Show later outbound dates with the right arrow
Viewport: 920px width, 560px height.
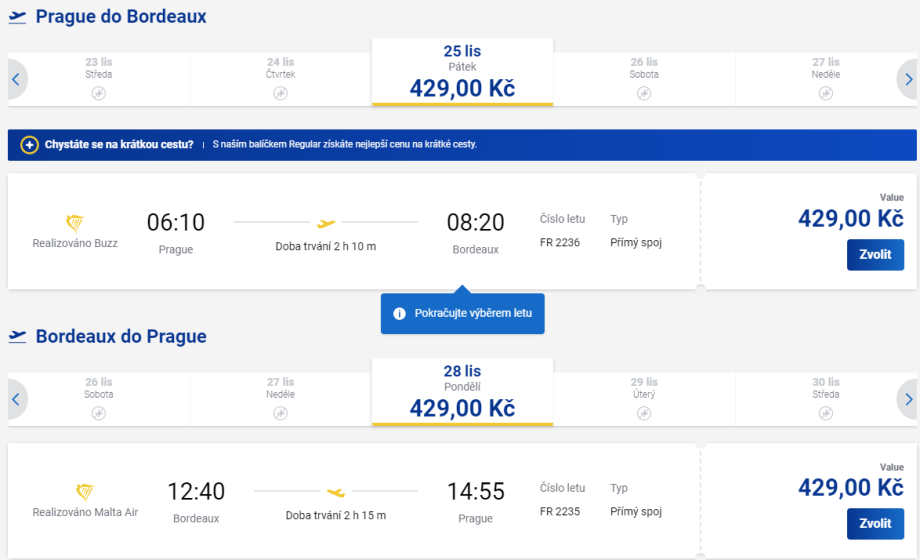907,79
